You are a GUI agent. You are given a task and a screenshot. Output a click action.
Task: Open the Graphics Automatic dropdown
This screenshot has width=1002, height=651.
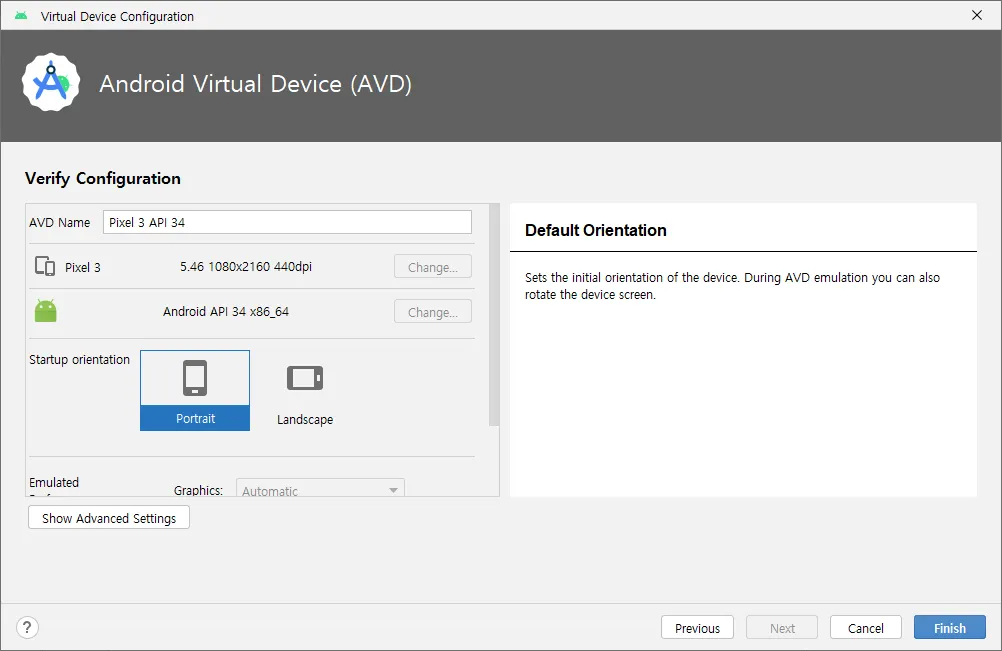[320, 489]
